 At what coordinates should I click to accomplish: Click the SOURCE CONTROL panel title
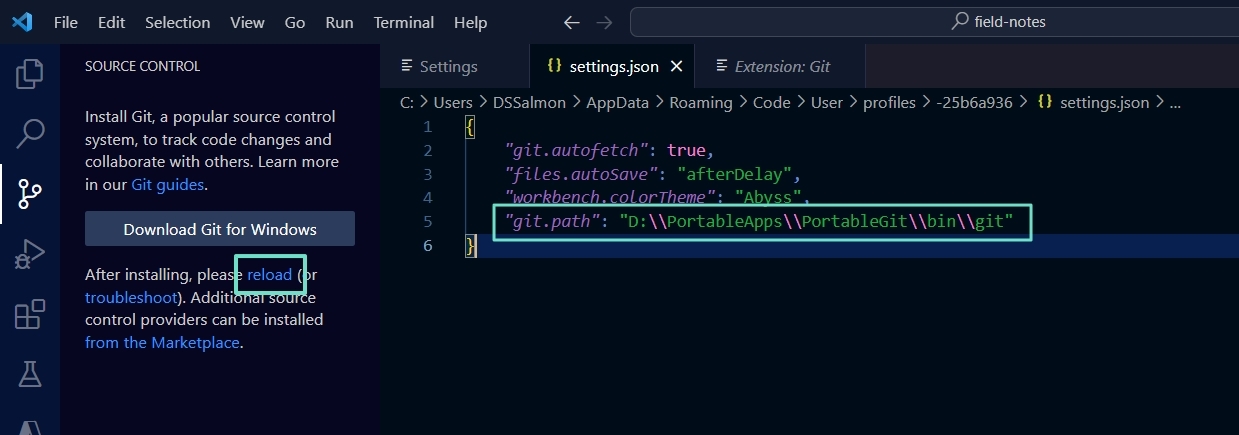click(142, 66)
